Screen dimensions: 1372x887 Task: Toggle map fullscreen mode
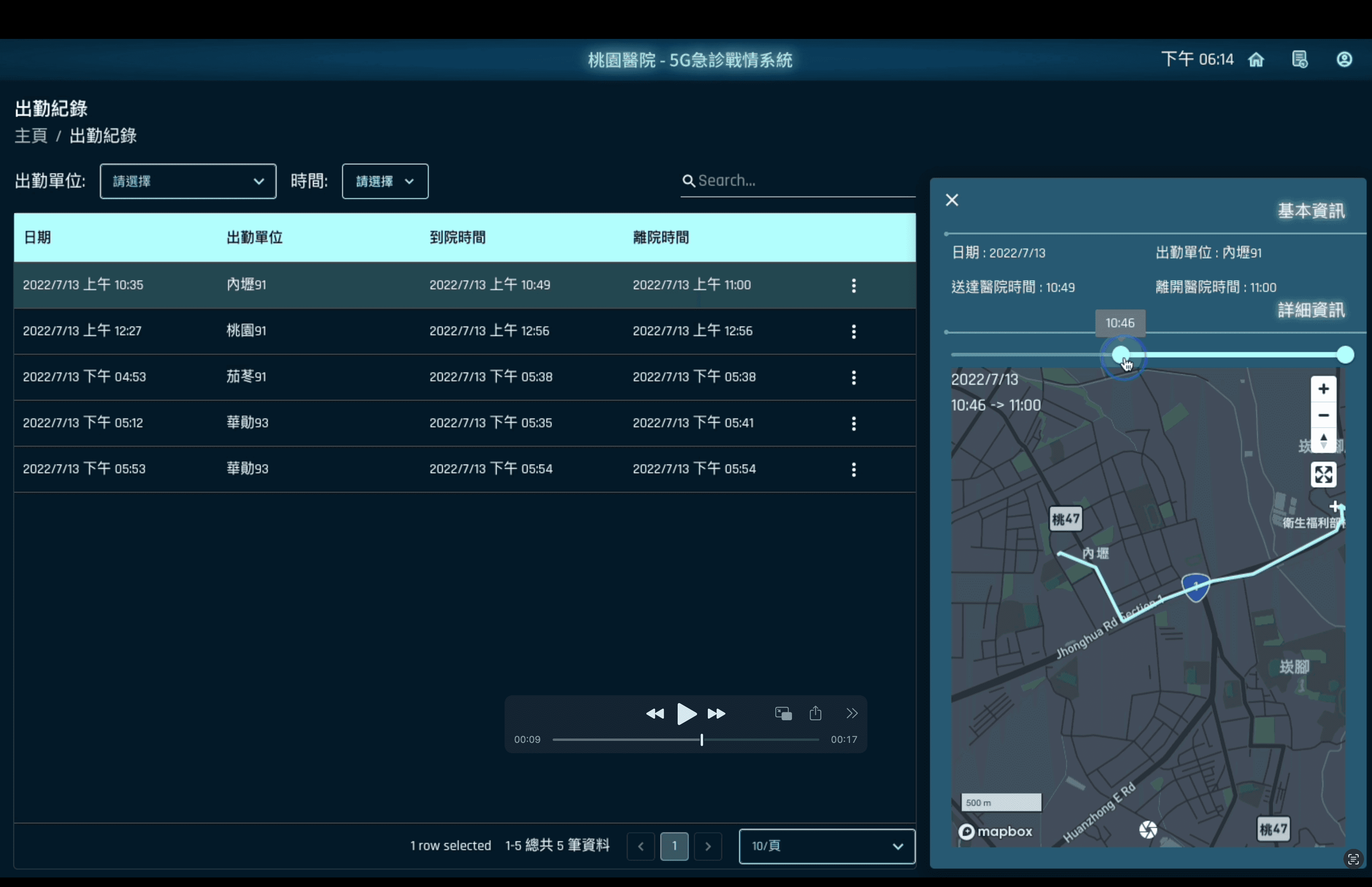point(1323,474)
